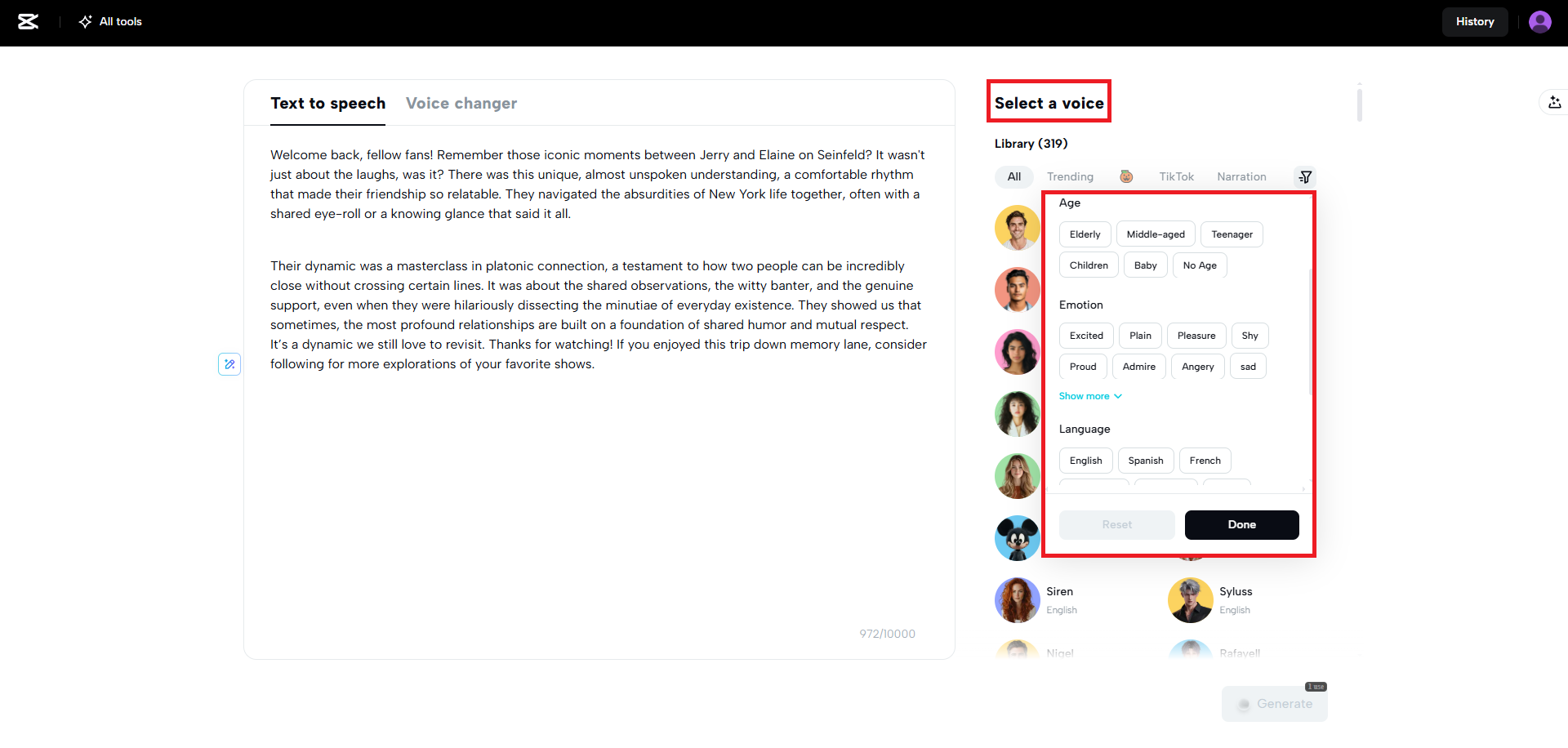Screen dimensions: 1568x748
Task: Open the user profile avatar
Action: [1539, 22]
